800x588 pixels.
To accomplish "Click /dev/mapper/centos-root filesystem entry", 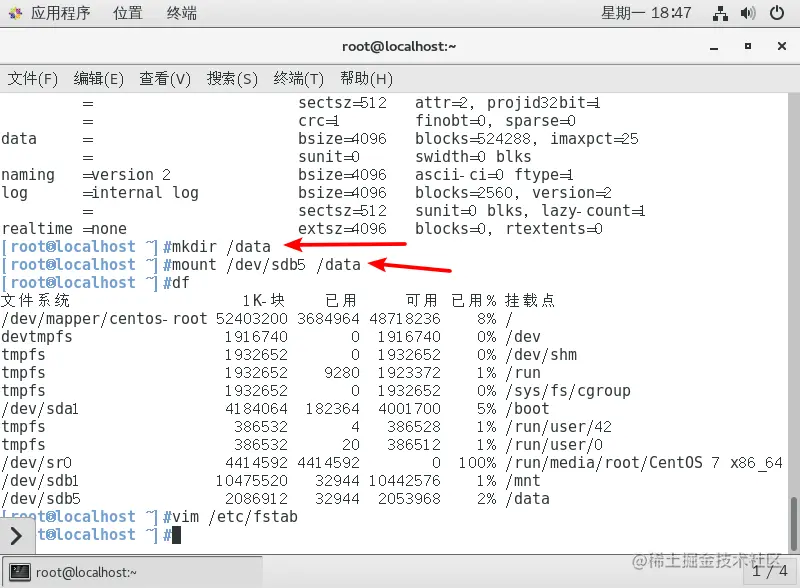I will [x=104, y=319].
